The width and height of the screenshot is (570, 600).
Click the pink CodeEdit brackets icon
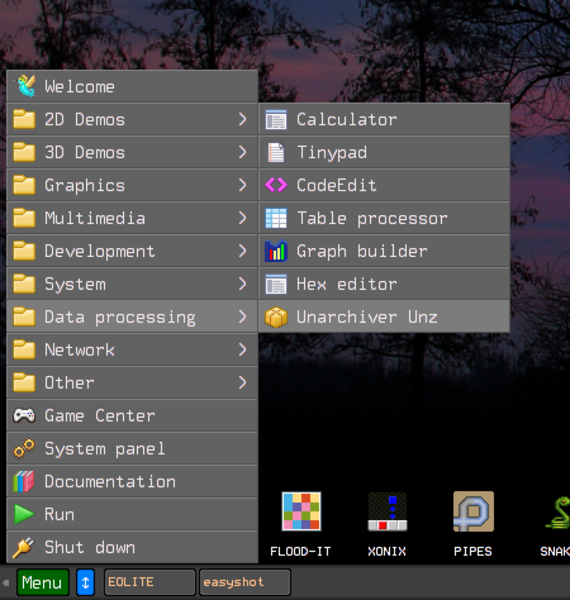[x=276, y=185]
